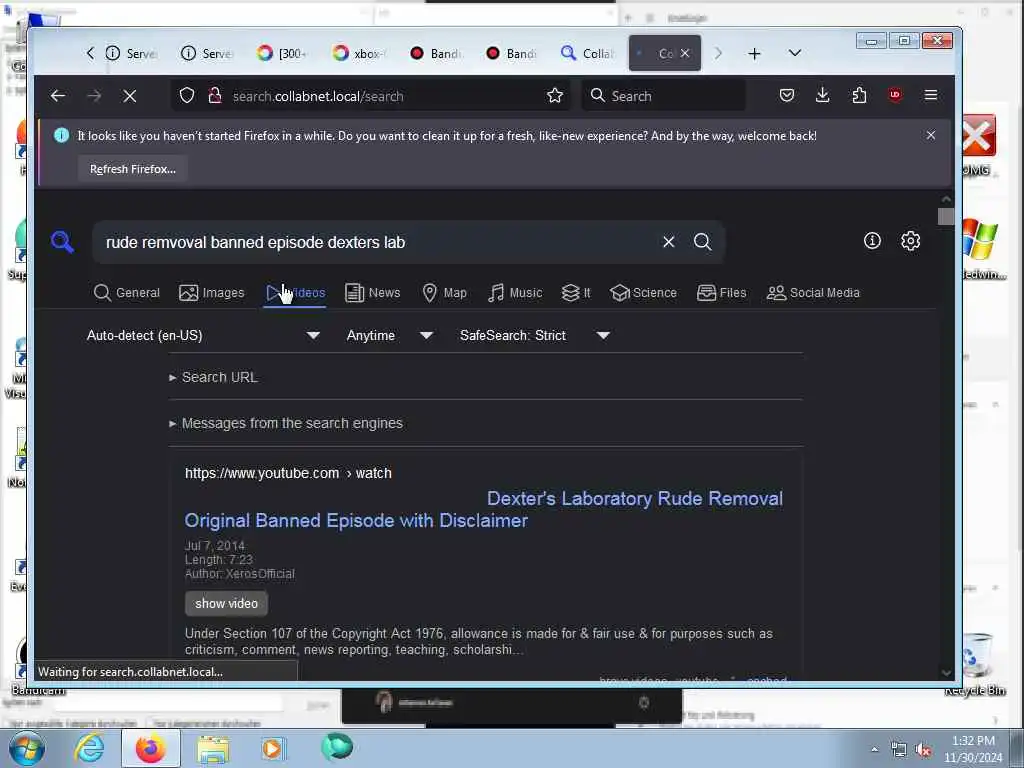The width and height of the screenshot is (1024, 768).
Task: Switch to Images category
Action: (x=212, y=293)
